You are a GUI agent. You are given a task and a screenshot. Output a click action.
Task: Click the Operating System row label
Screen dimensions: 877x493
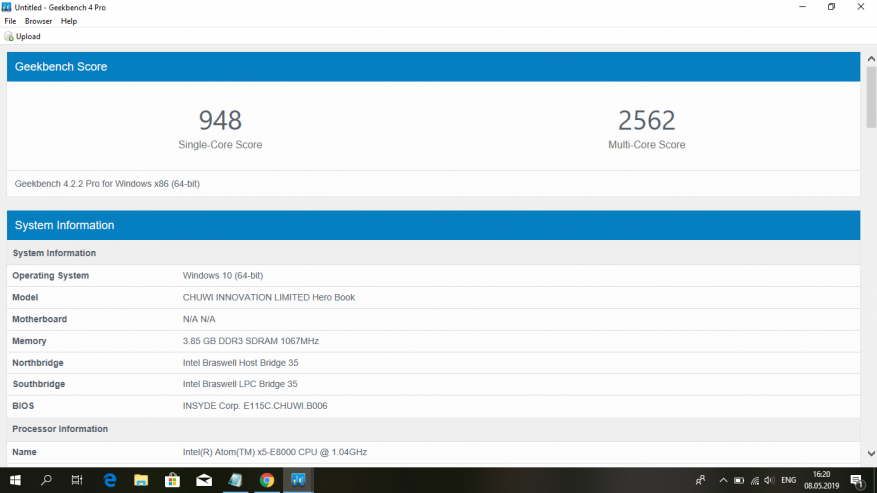click(x=50, y=275)
